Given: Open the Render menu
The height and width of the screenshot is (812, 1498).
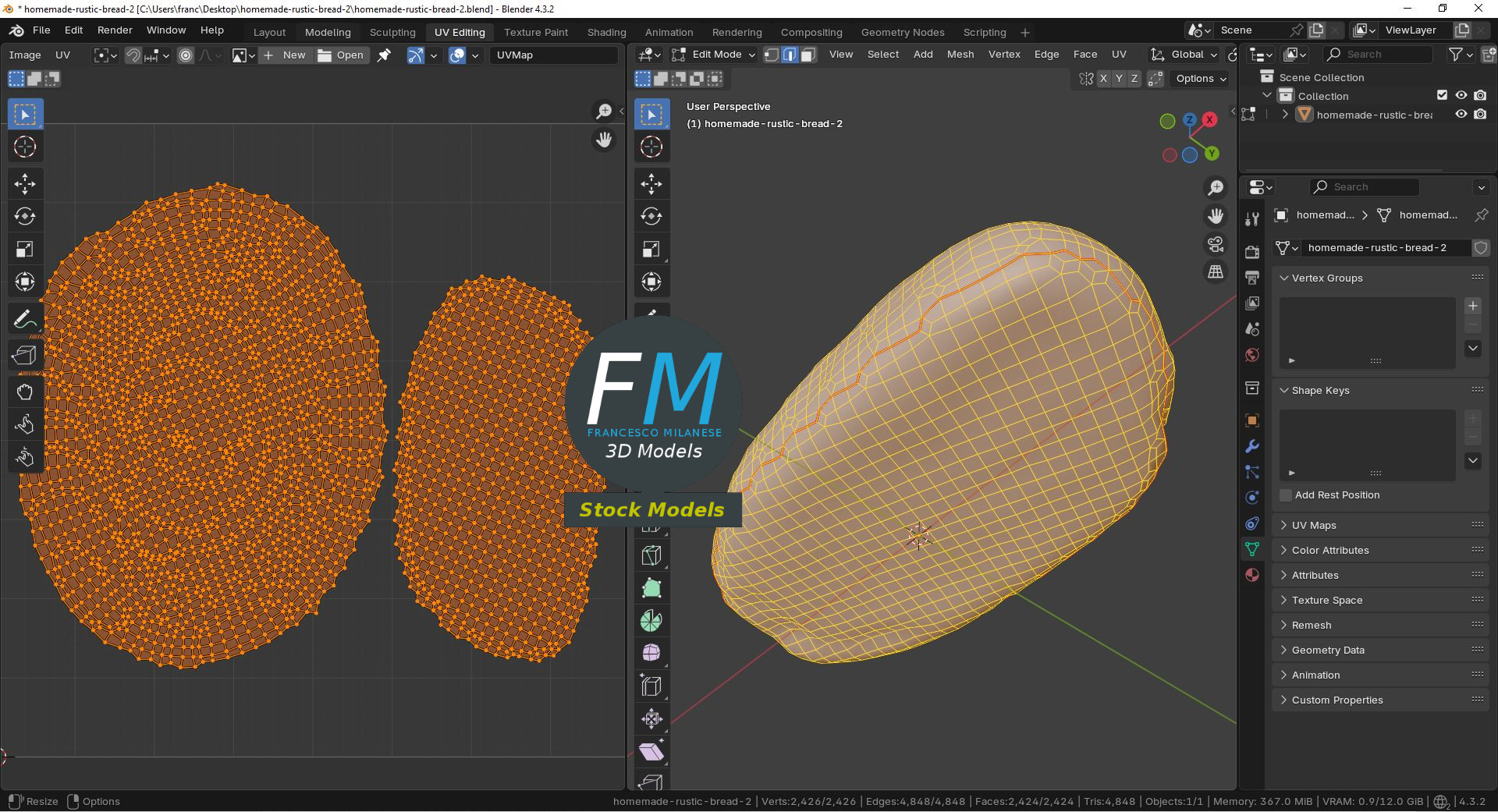Looking at the screenshot, I should [115, 30].
